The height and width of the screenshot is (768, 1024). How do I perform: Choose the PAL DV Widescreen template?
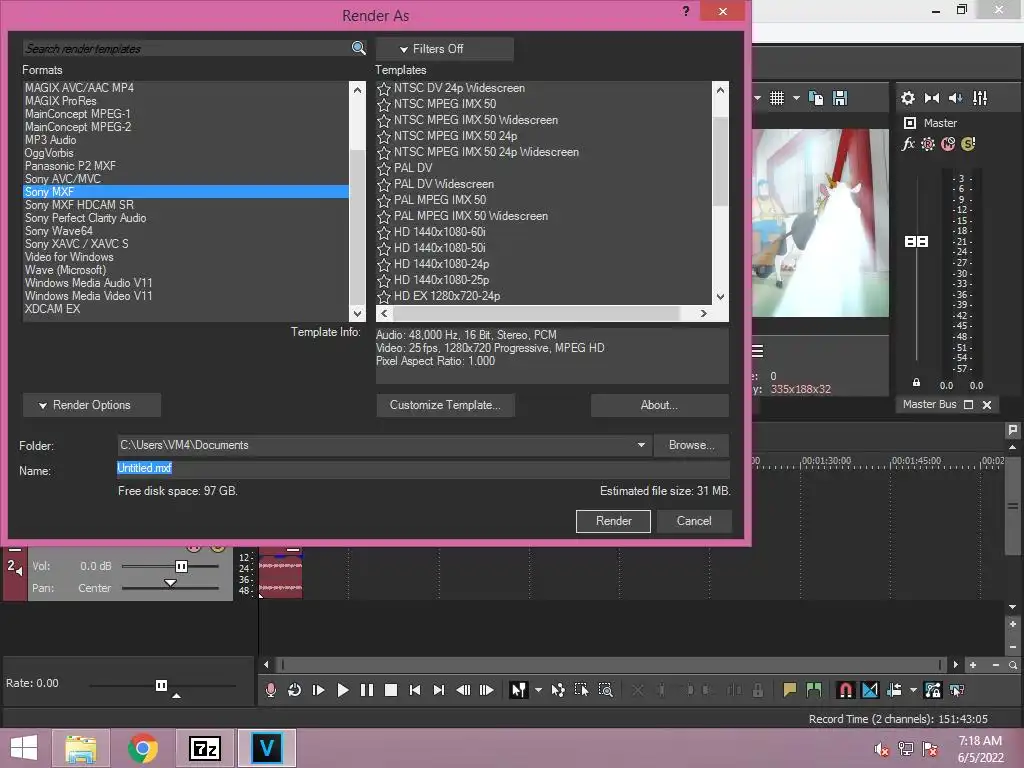[443, 184]
